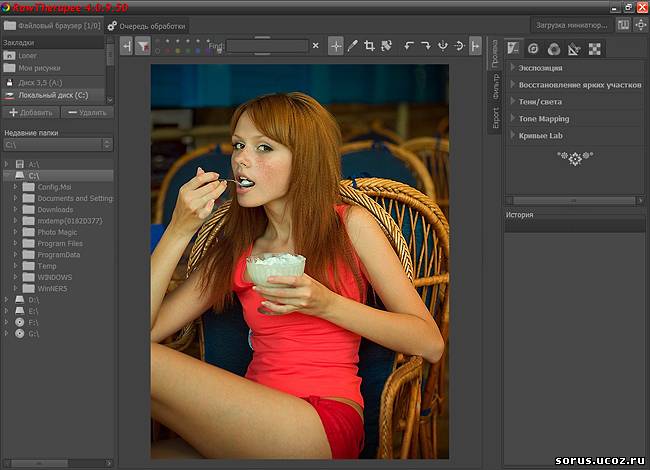Expand the Tone Mapping section
650x470 pixels.
(544, 119)
